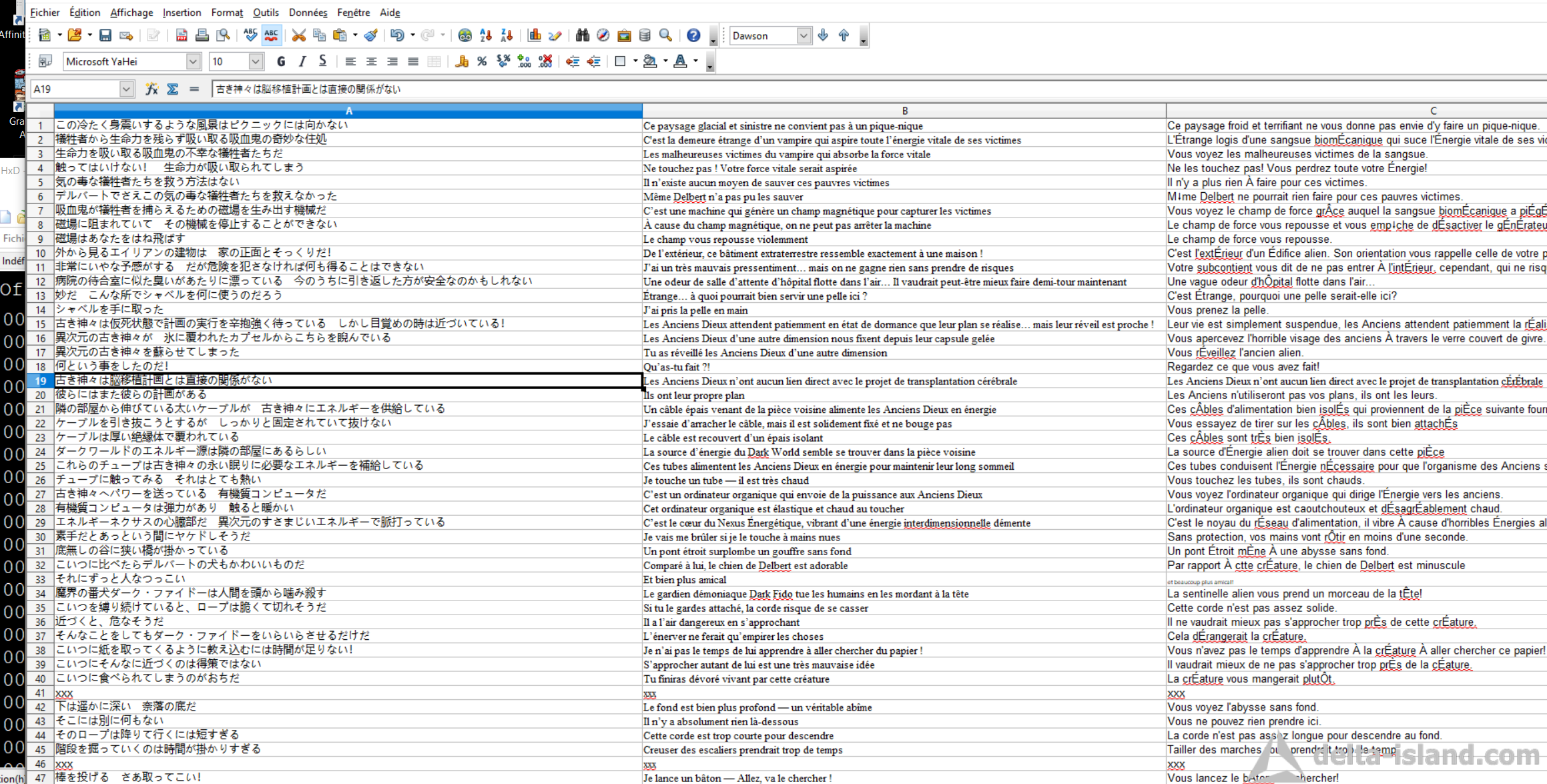
Task: Select column B header
Action: point(904,111)
